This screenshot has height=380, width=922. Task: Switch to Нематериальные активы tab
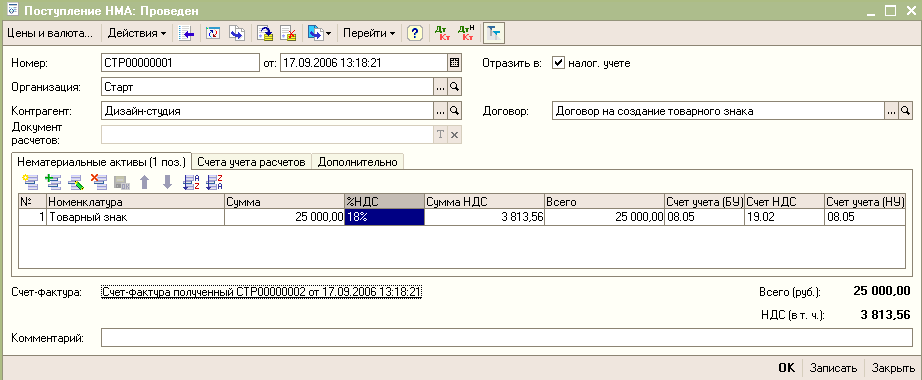click(x=101, y=162)
